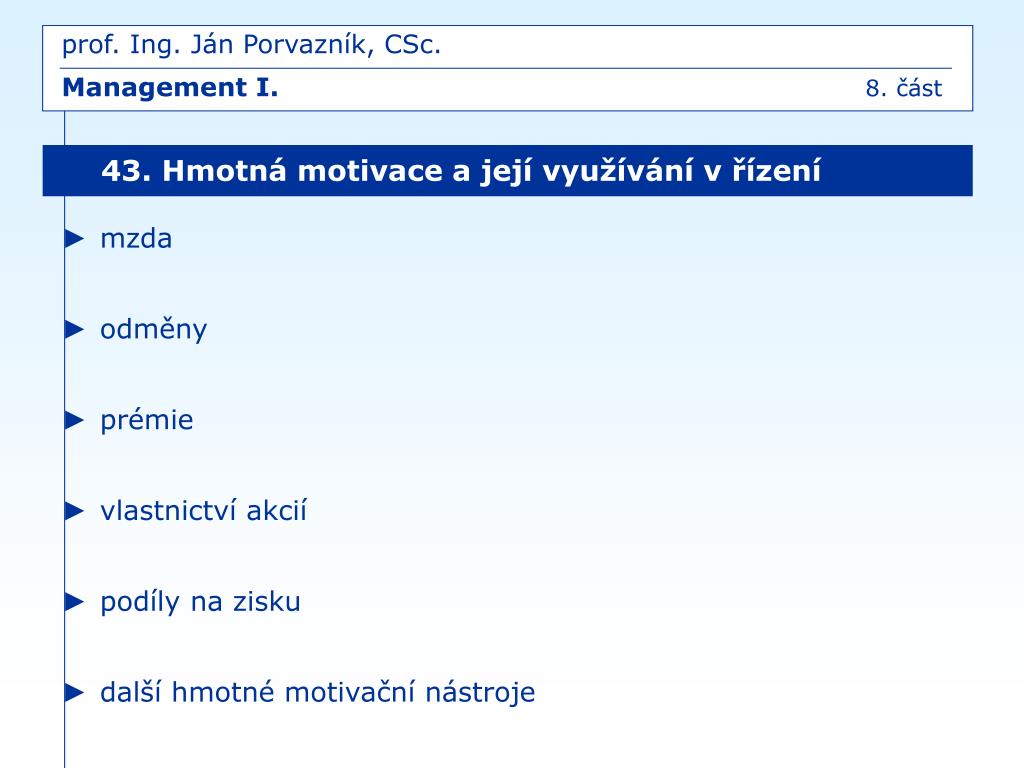Click the author name 'prof. Ing. Ján Porvazník, CSc.'
Viewport: 1024px width, 768px height.
point(251,45)
